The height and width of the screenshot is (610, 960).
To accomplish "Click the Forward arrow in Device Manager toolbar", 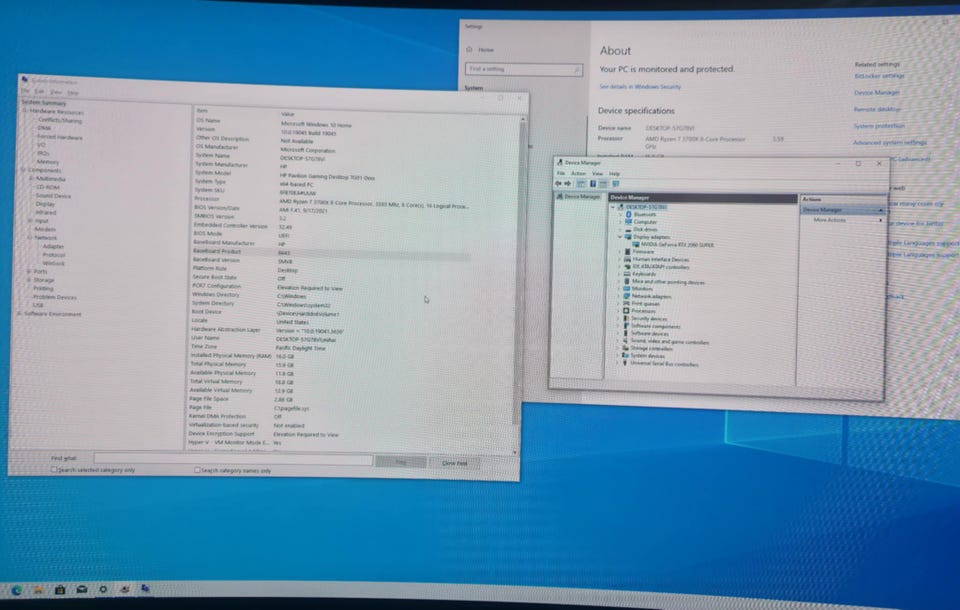I will pyautogui.click(x=568, y=184).
